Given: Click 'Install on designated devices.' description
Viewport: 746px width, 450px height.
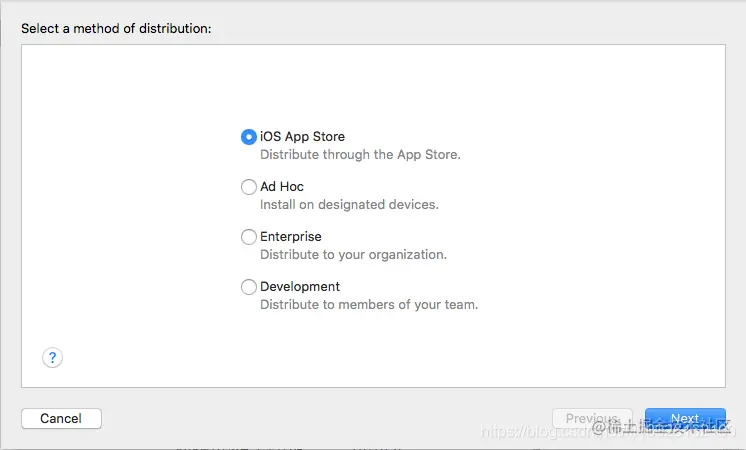Looking at the screenshot, I should point(349,205).
